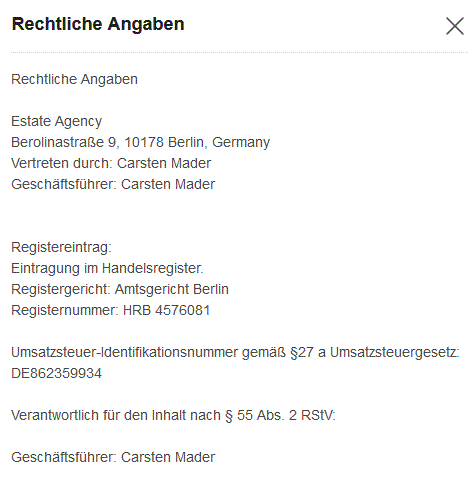The width and height of the screenshot is (474, 477).
Task: Click the Vertreten durch: Carsten Mader line
Action: (111, 163)
